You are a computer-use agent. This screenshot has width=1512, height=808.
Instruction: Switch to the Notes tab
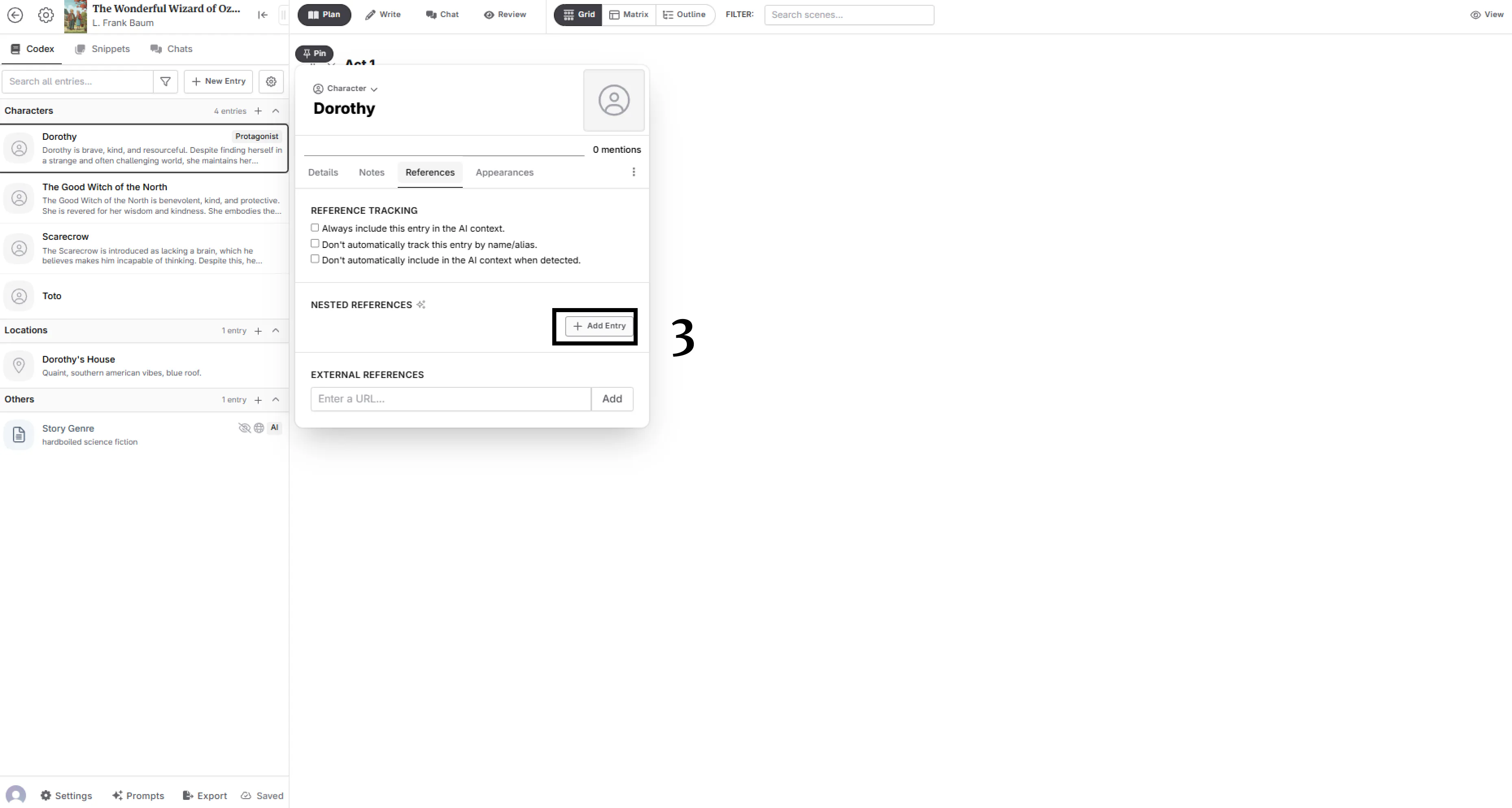(371, 172)
